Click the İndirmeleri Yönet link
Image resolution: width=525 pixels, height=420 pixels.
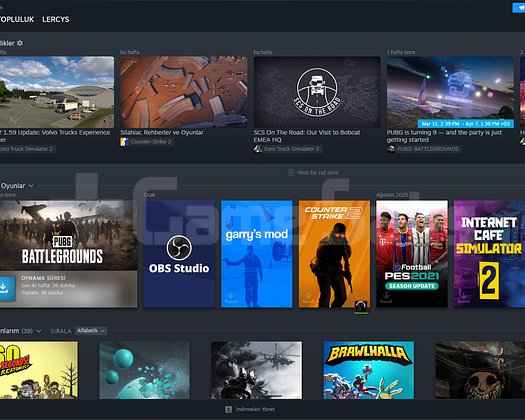tap(255, 409)
